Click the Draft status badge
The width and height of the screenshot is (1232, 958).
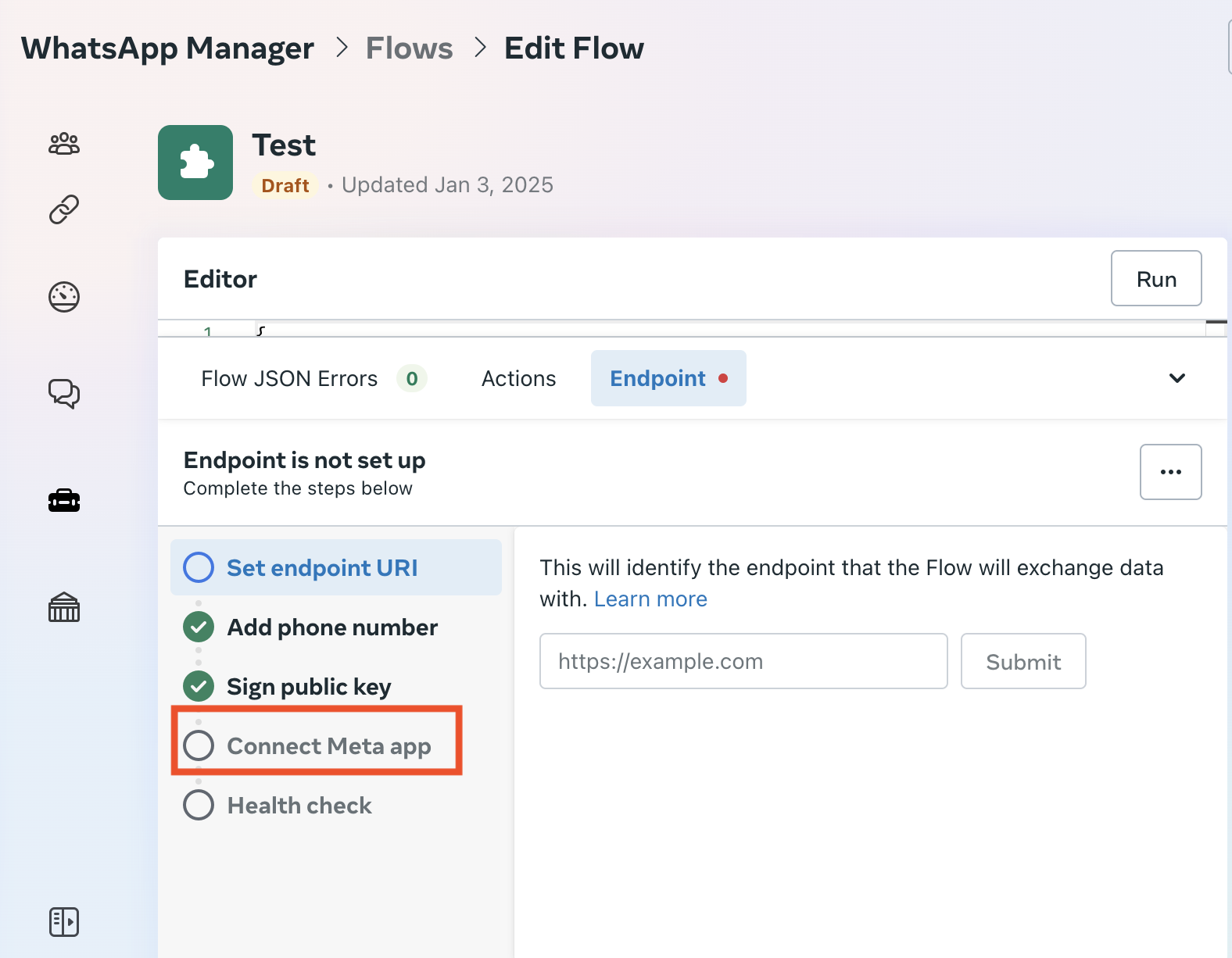pyautogui.click(x=285, y=185)
